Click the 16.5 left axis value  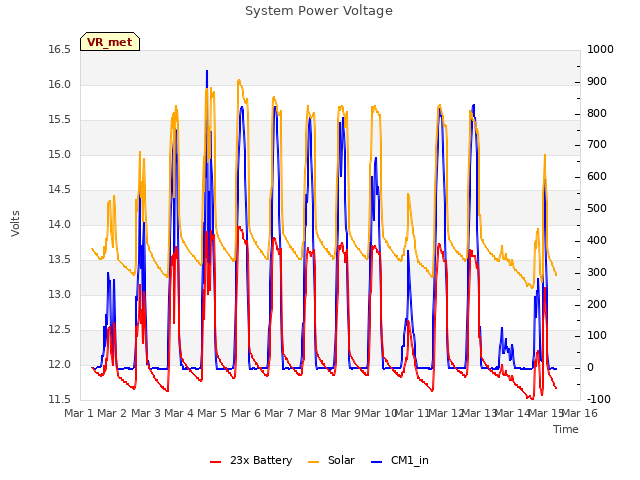click(60, 49)
